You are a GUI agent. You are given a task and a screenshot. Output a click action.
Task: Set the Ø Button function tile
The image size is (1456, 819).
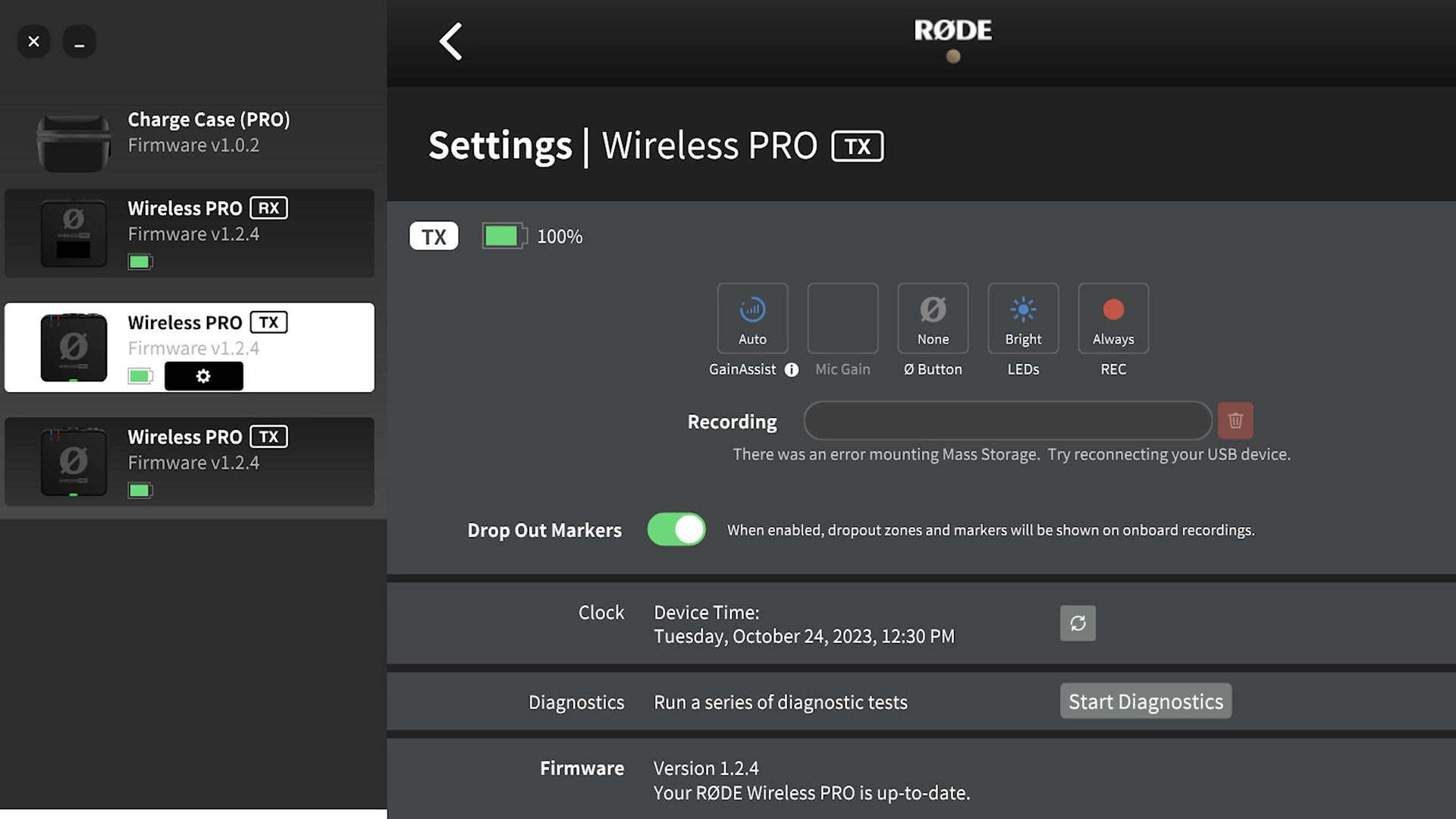coord(933,318)
